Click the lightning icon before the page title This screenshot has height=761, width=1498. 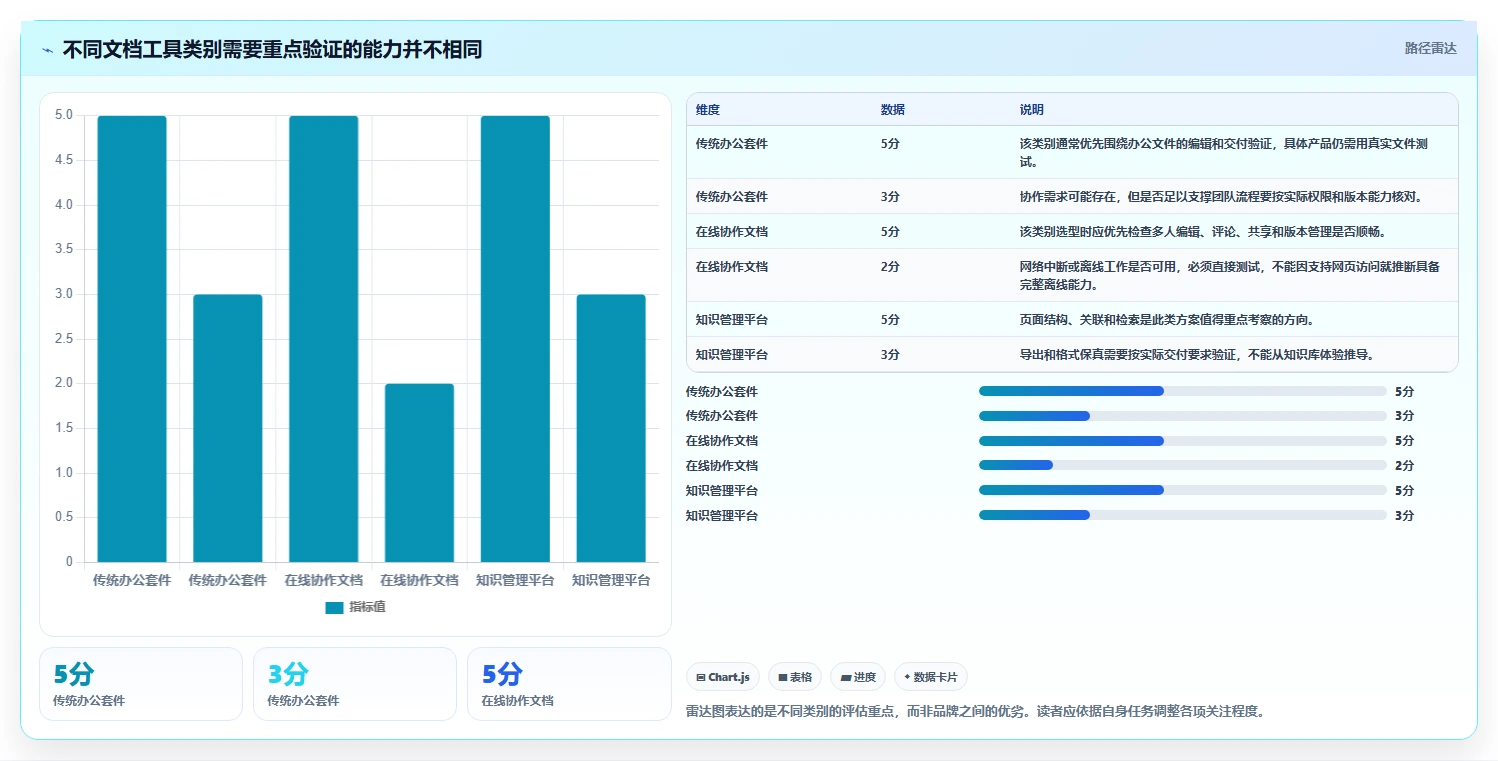click(x=48, y=49)
